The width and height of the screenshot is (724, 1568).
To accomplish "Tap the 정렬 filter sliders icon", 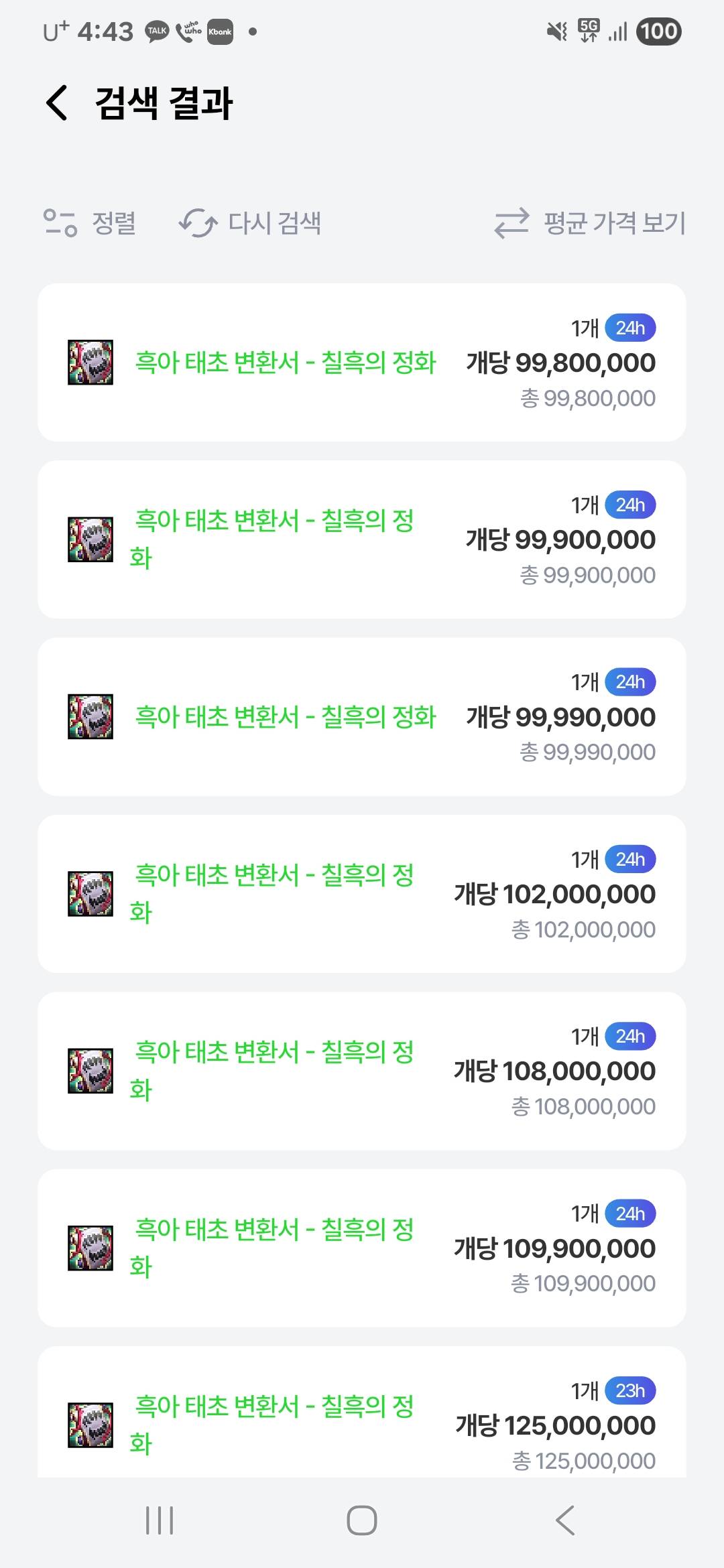I will [60, 223].
